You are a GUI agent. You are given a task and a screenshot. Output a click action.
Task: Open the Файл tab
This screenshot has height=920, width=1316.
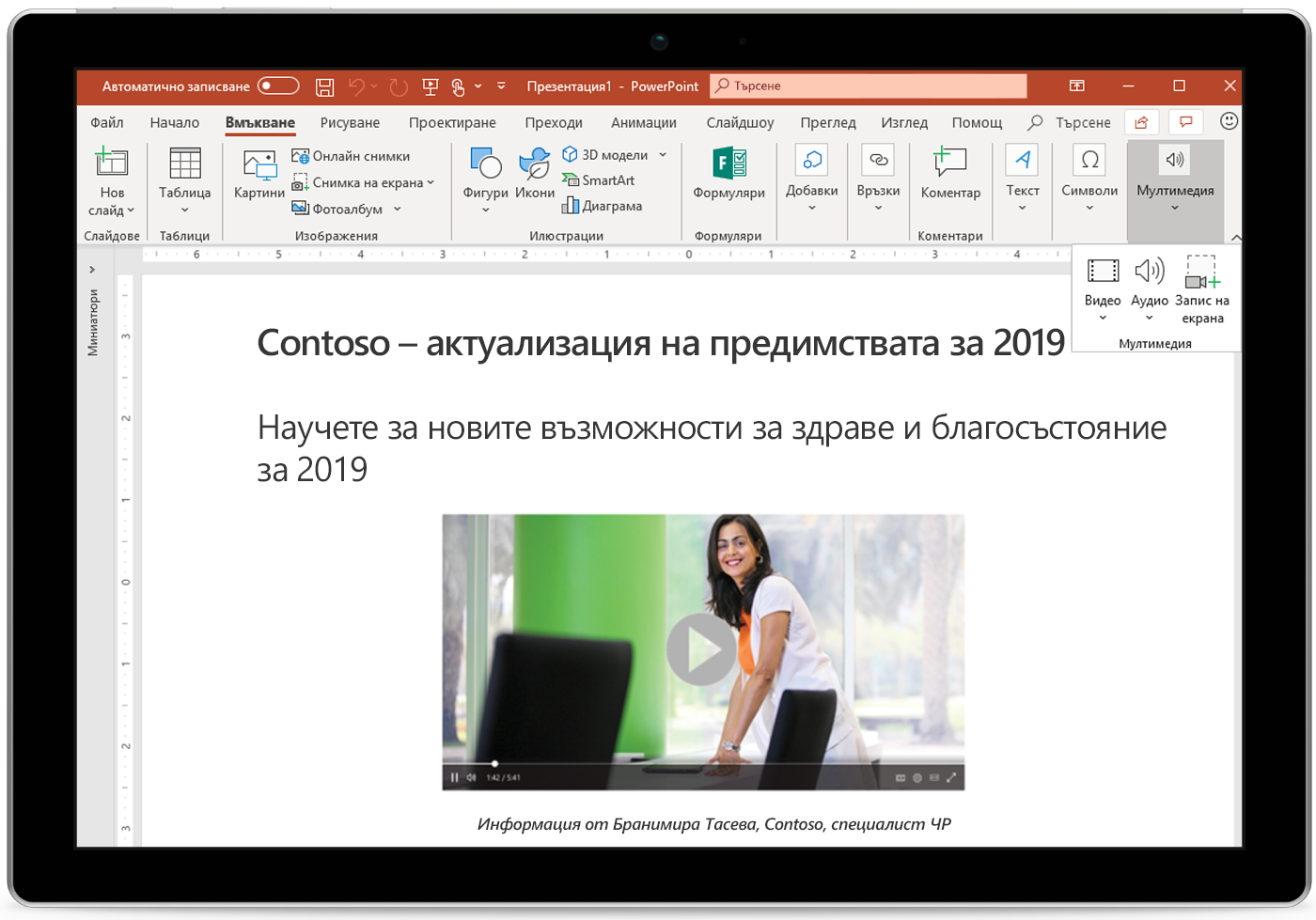(x=107, y=122)
